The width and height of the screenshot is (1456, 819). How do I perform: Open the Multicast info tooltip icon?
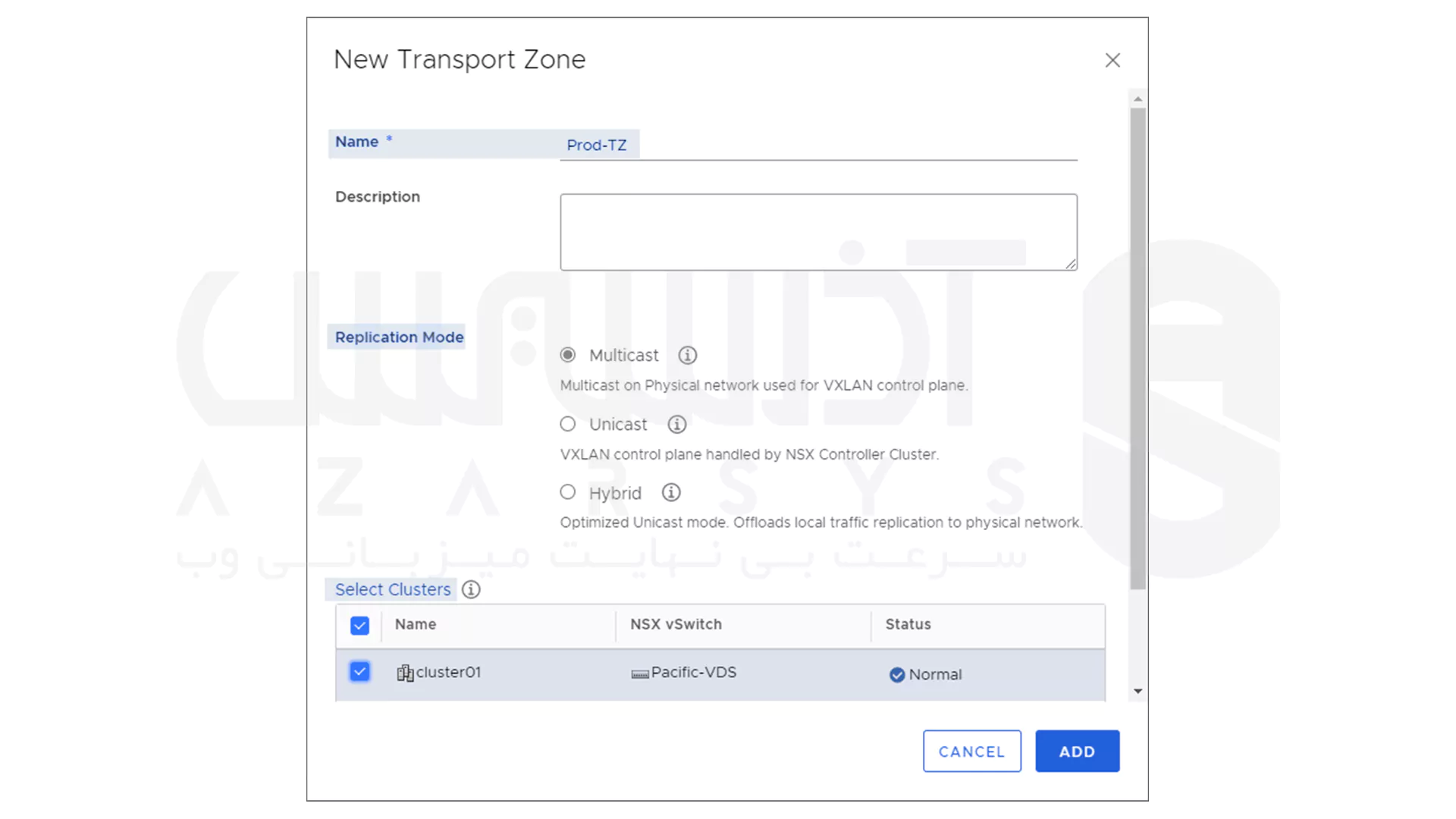[687, 355]
